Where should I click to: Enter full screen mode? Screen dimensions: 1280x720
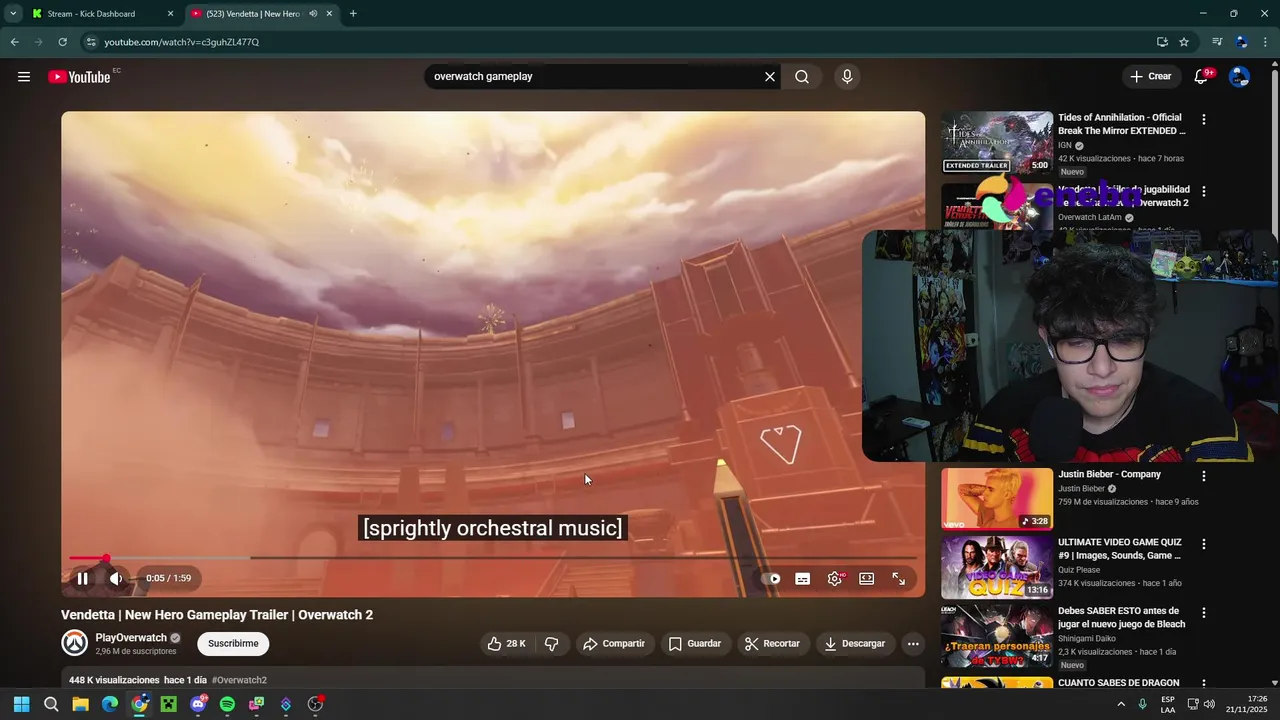click(x=898, y=578)
